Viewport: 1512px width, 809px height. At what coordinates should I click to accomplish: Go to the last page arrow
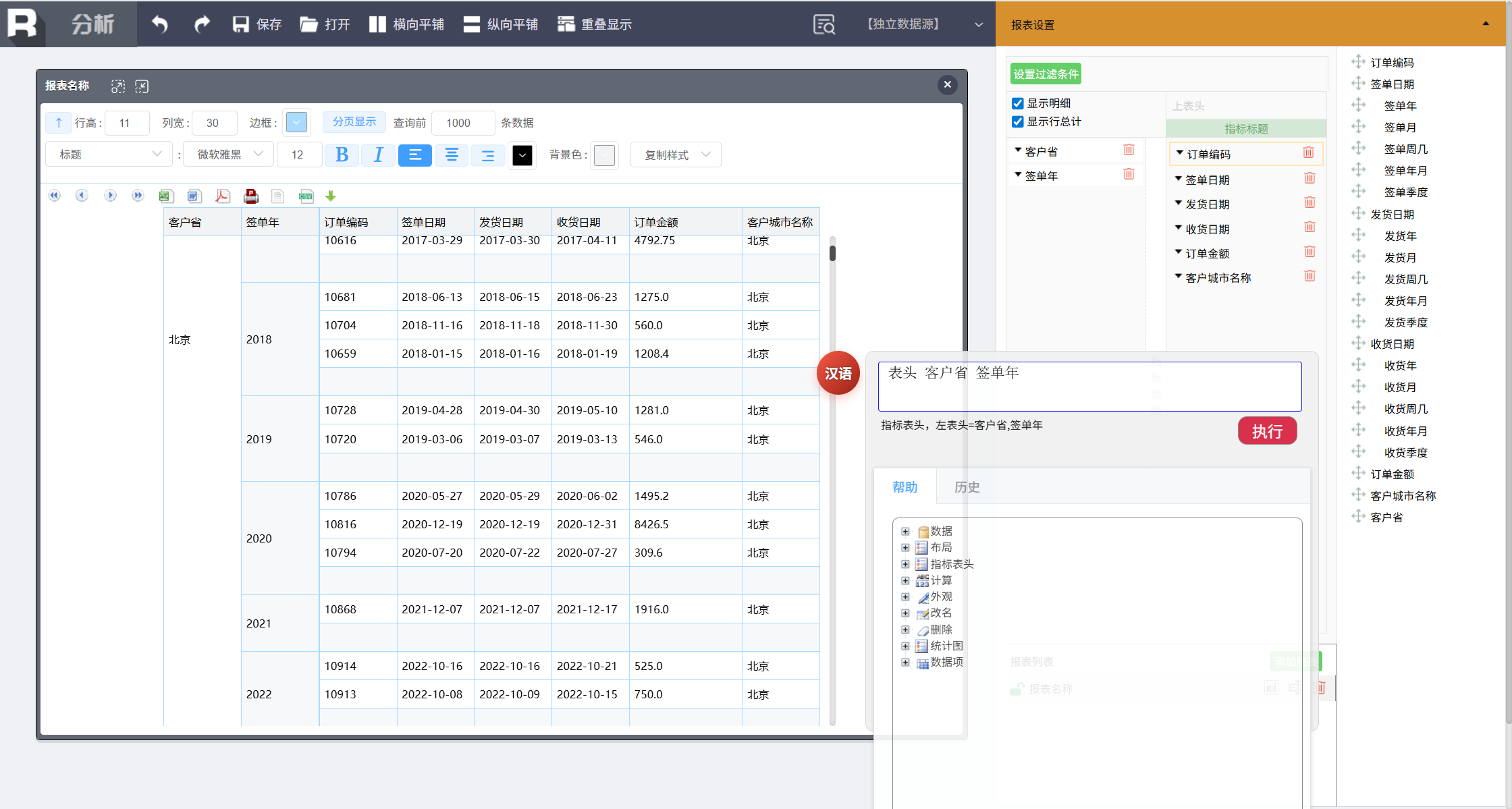click(x=138, y=196)
